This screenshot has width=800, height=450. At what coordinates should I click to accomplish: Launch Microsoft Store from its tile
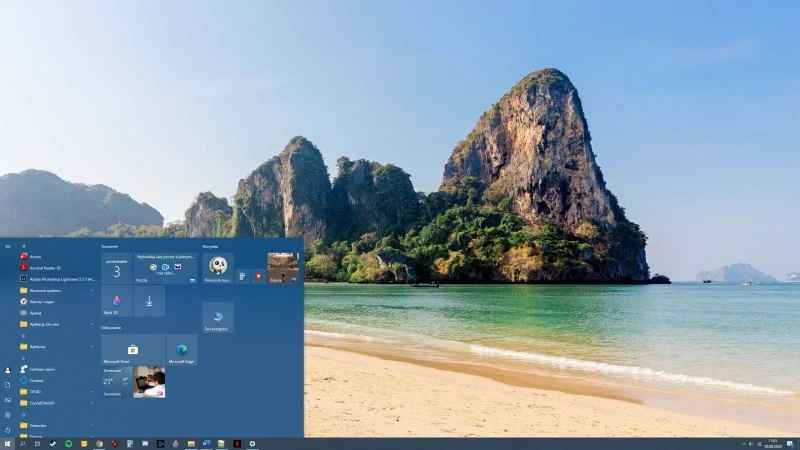tap(132, 350)
